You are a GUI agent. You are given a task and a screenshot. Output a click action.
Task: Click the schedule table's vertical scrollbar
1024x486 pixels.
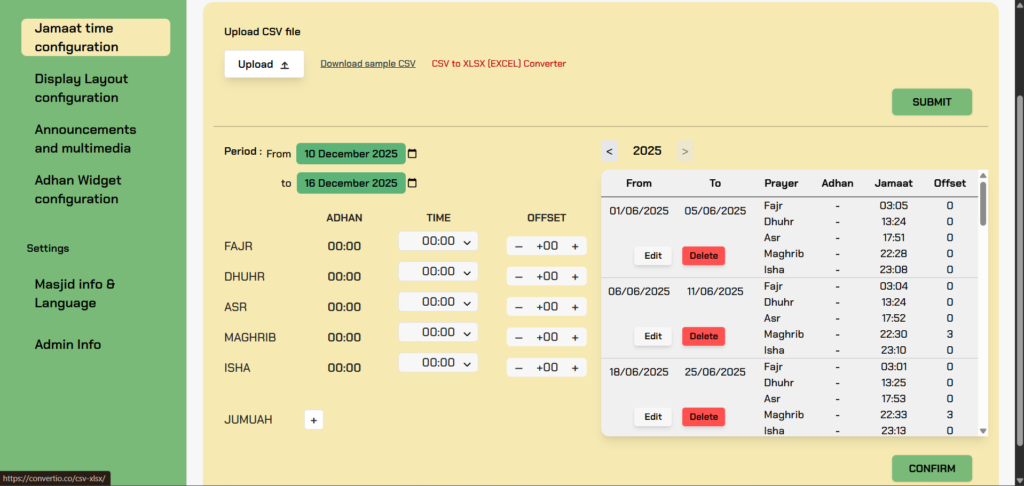(x=982, y=300)
